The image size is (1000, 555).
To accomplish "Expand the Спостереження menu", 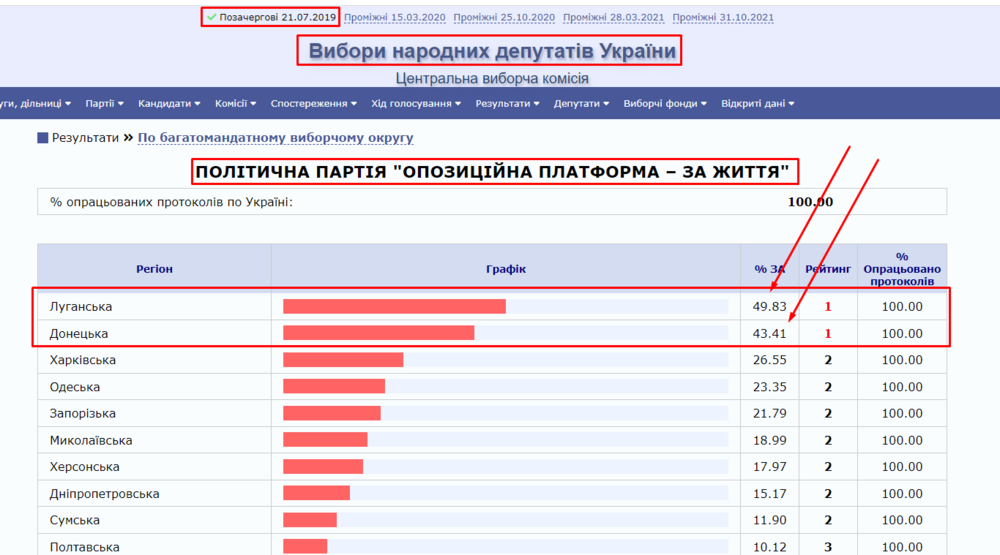I will click(314, 103).
